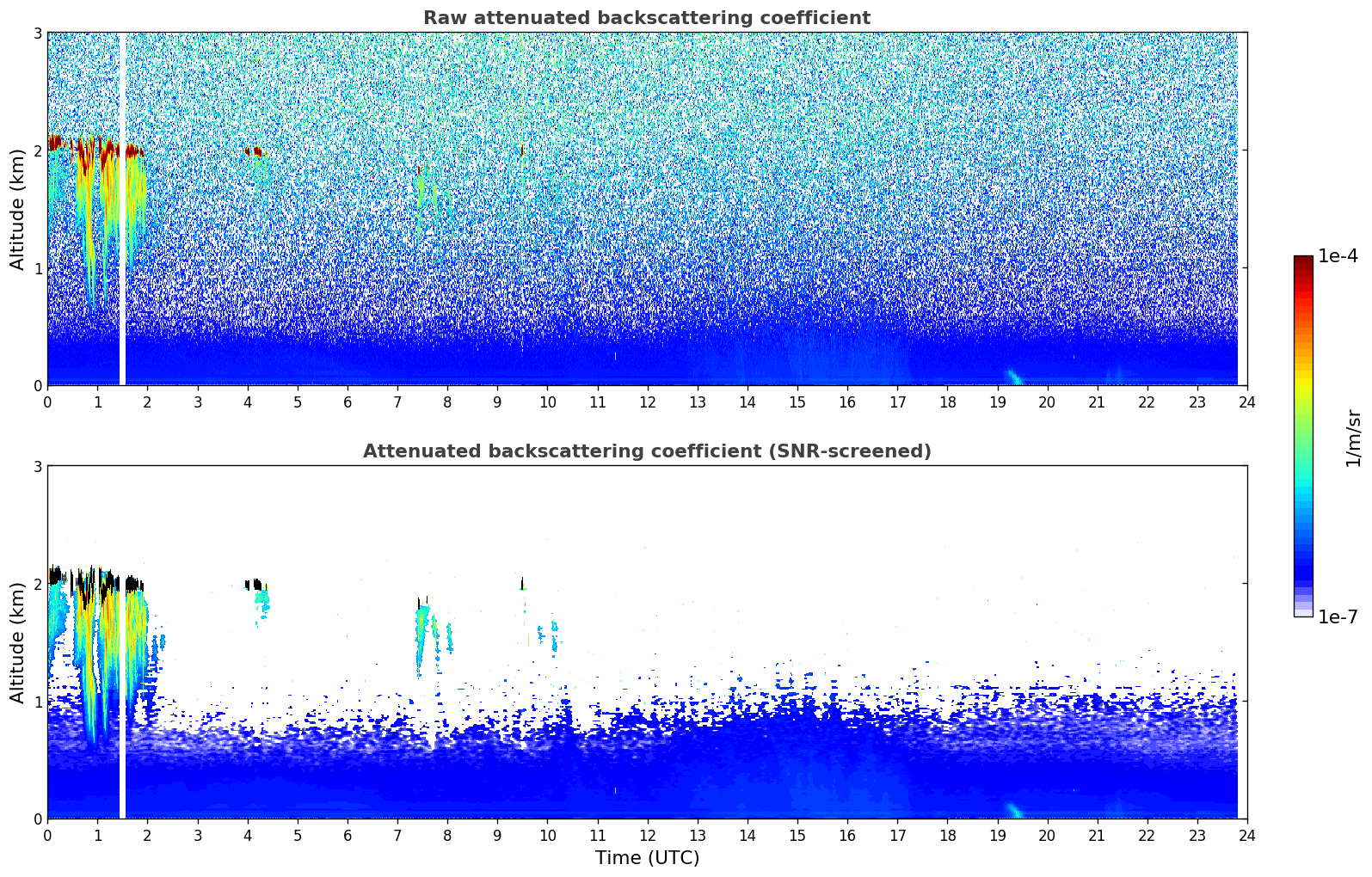Screen dimensions: 1372x877
Task: Click the 'Time (UTC)' axis label
Action: click(x=647, y=858)
